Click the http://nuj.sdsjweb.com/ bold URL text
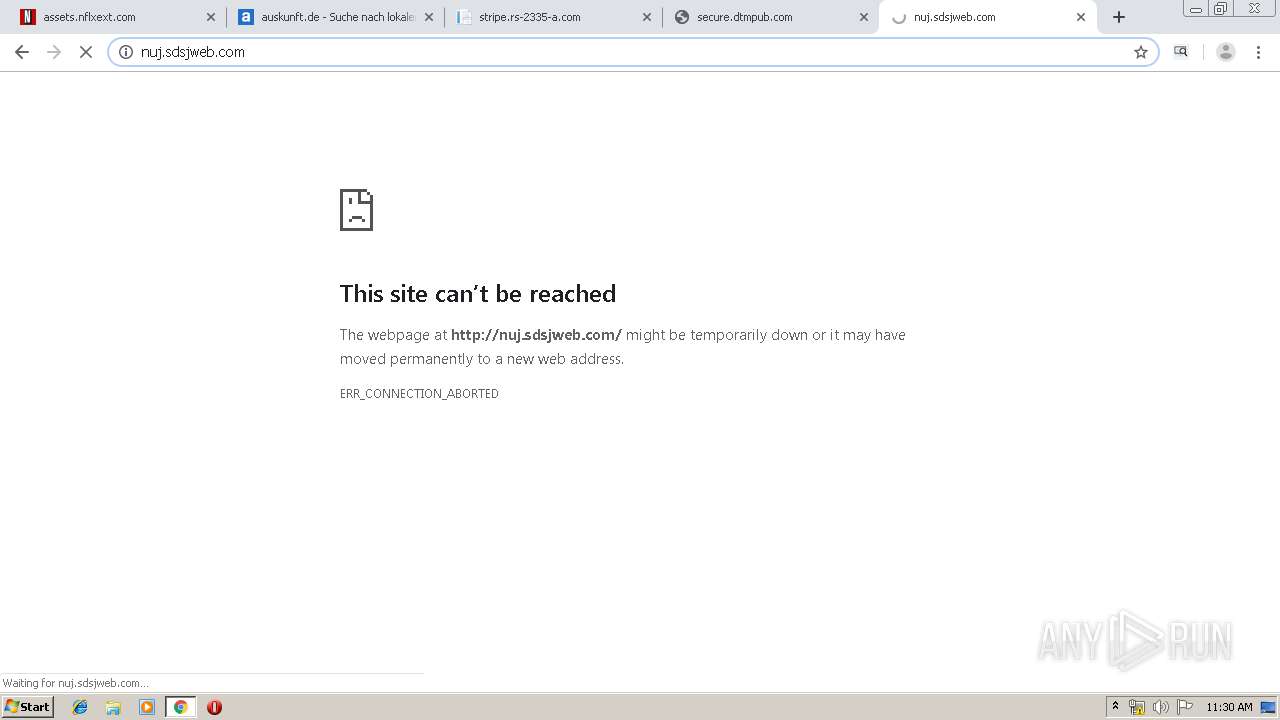Screen dimensions: 1280x720 [x=536, y=335]
